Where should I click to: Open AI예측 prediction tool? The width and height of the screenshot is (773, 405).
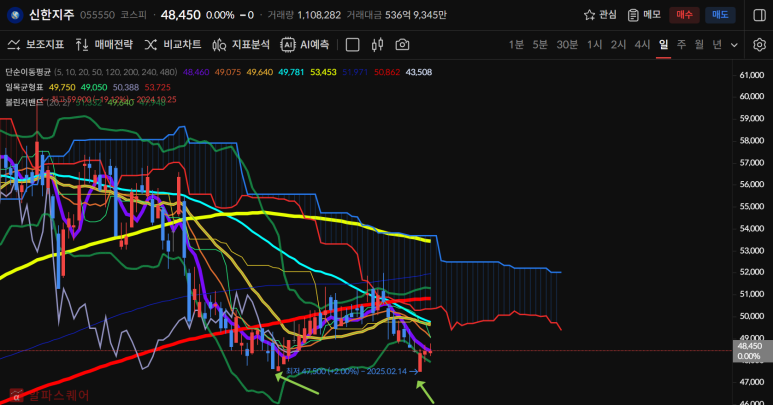pos(304,45)
